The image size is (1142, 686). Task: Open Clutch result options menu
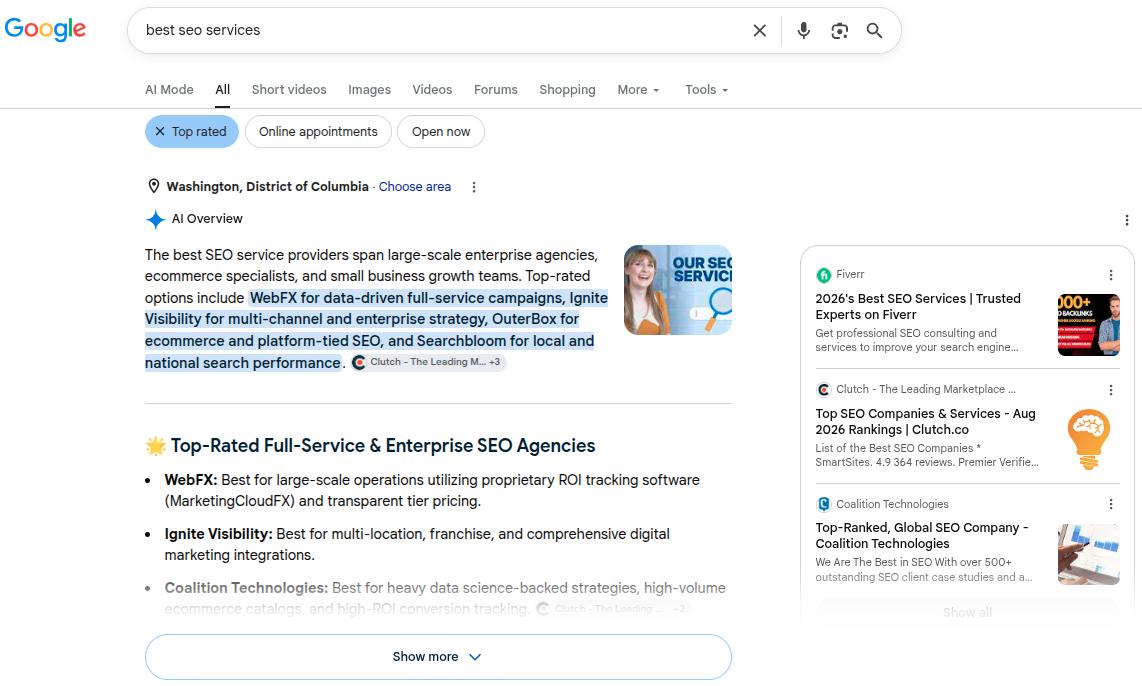(x=1111, y=390)
